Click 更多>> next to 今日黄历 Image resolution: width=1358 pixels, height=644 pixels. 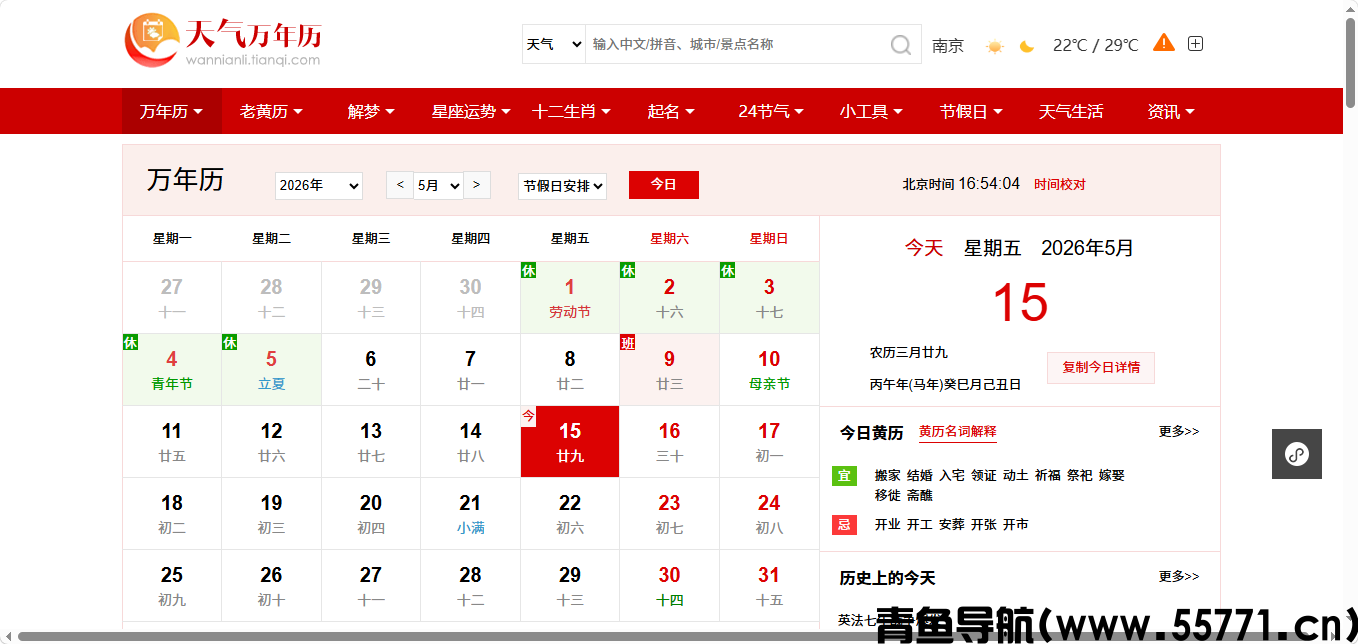[x=1179, y=431]
